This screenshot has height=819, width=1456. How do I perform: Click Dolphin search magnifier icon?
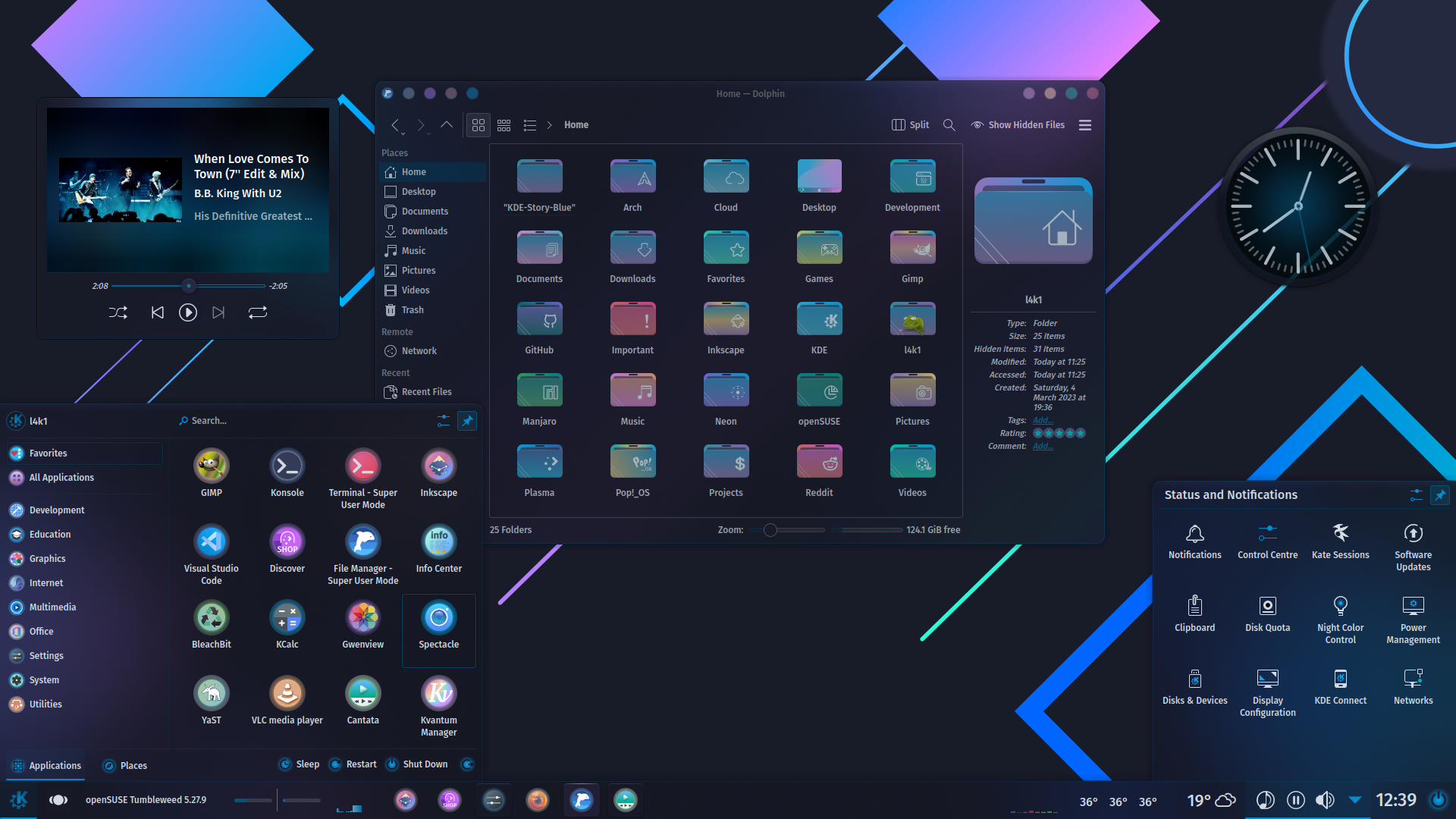(x=949, y=125)
